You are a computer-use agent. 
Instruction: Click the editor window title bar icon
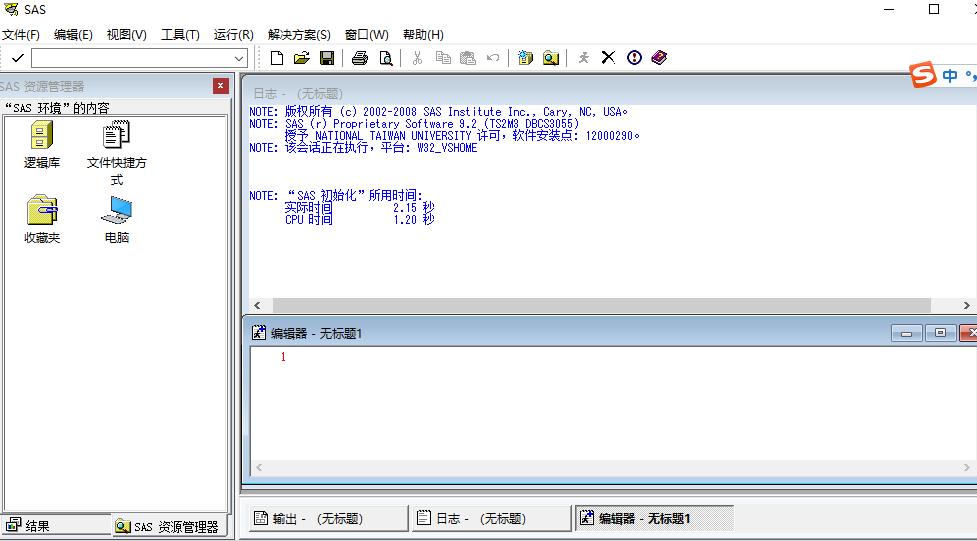259,333
